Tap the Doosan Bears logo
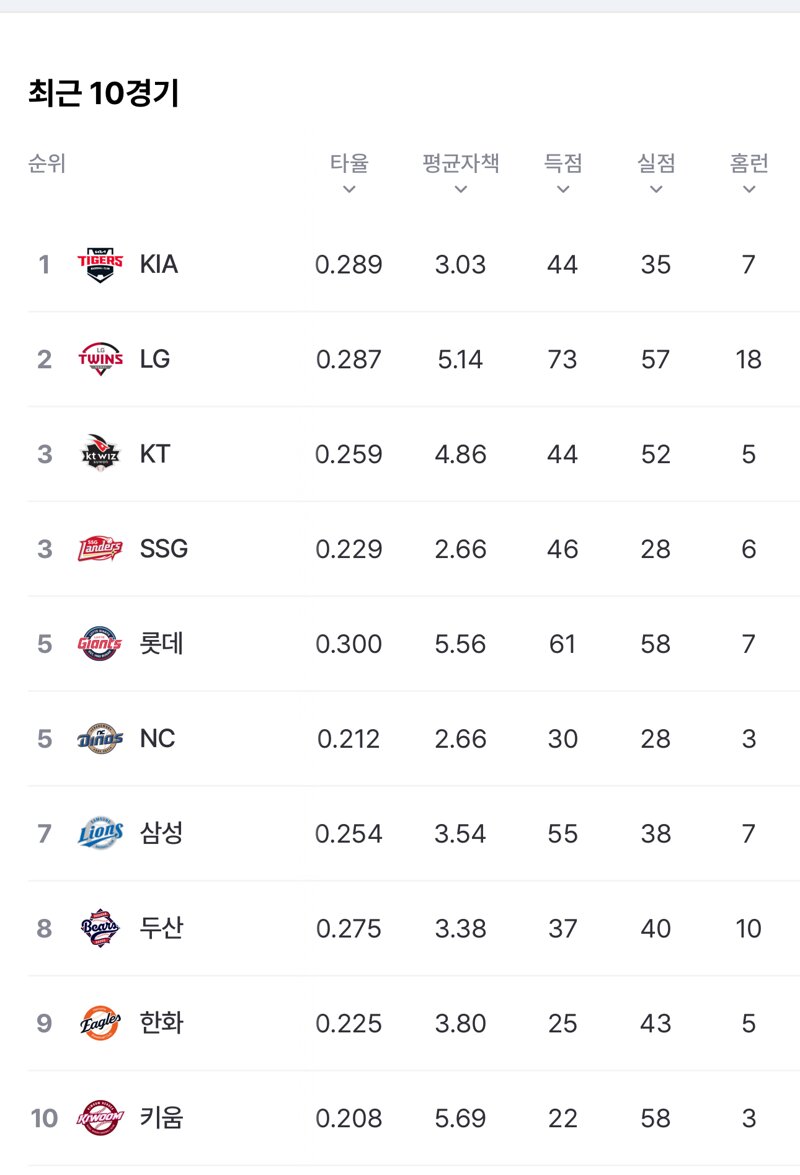Image resolution: width=800 pixels, height=1175 pixels. point(100,928)
